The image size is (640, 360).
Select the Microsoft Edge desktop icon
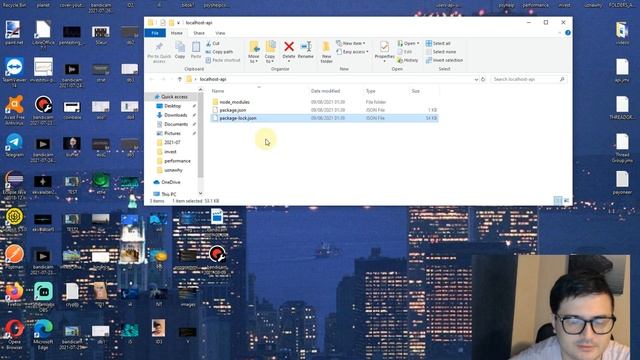[43, 335]
